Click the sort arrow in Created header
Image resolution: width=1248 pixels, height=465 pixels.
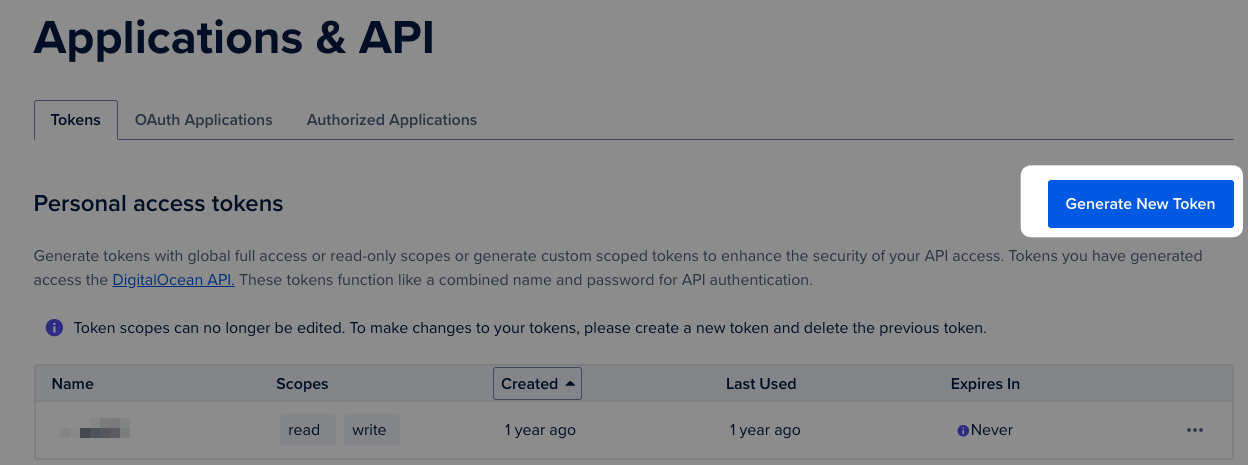[x=570, y=384]
